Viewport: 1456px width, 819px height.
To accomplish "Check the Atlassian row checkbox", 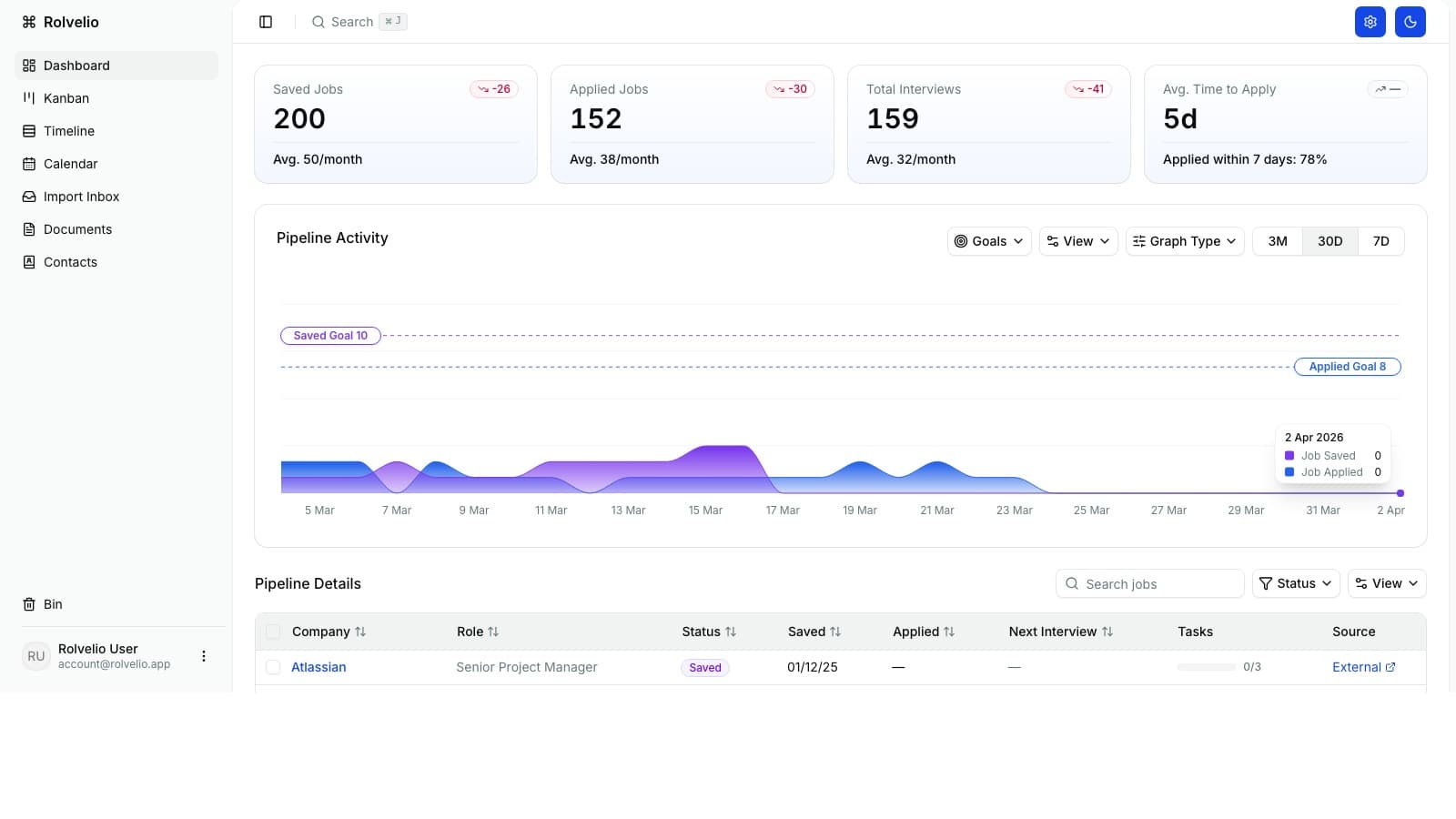I will (x=273, y=667).
